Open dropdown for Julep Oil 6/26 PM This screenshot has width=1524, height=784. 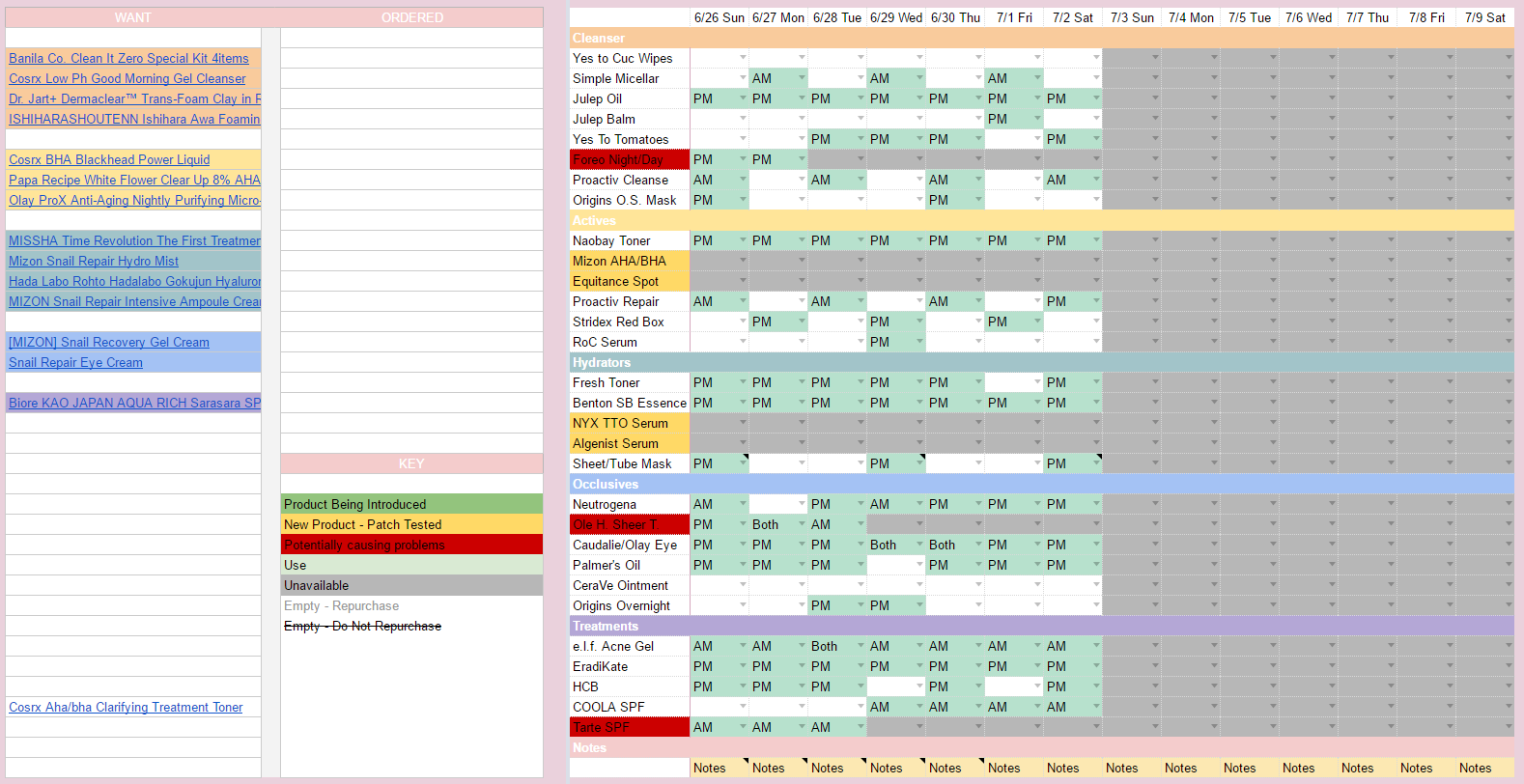pos(744,98)
